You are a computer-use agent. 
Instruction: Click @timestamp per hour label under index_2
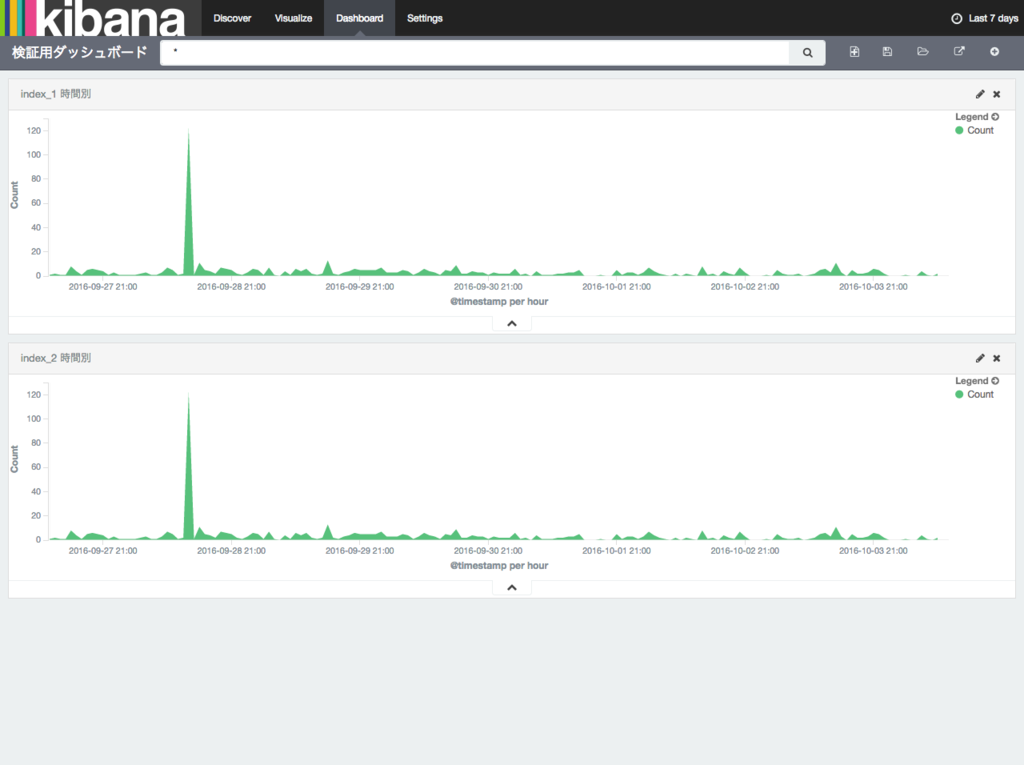[499, 565]
